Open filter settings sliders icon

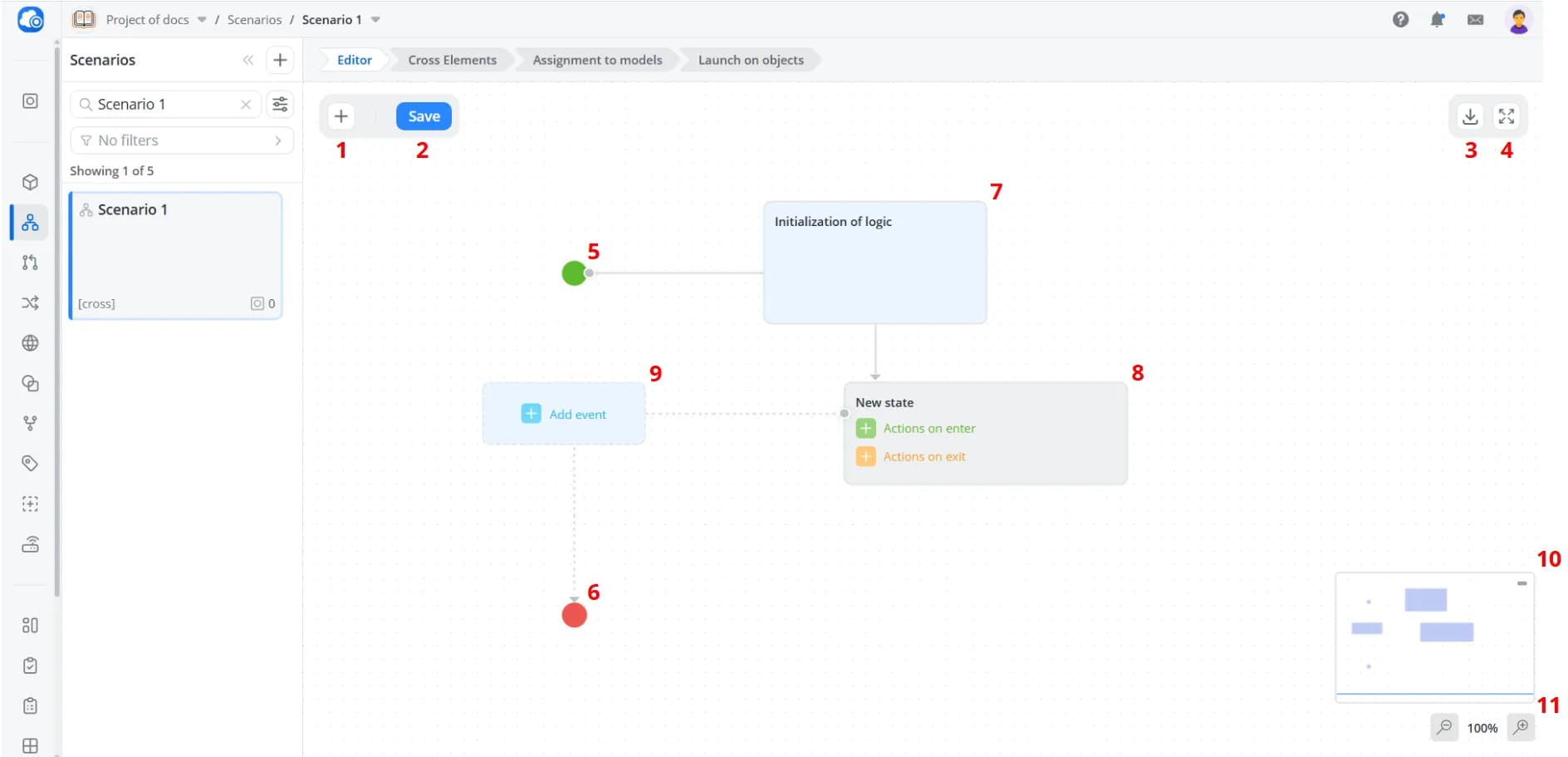(280, 104)
